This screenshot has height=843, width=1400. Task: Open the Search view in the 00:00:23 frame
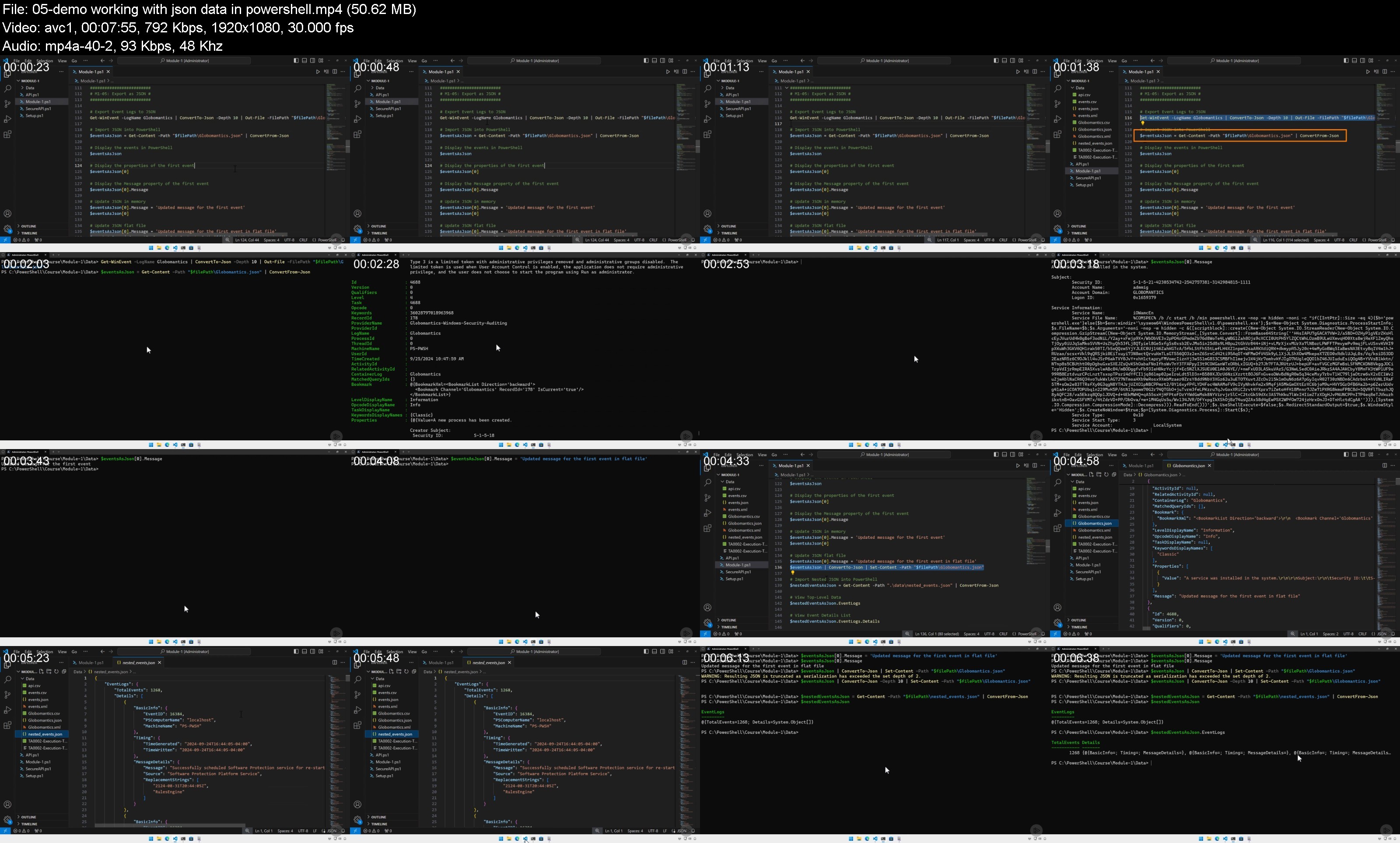pos(7,88)
